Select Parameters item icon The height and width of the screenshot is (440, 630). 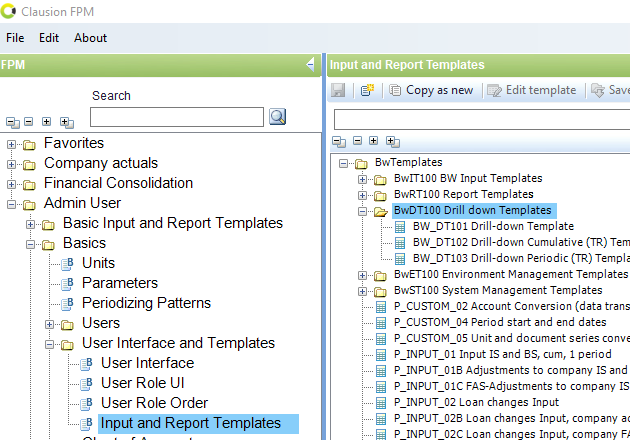click(67, 284)
